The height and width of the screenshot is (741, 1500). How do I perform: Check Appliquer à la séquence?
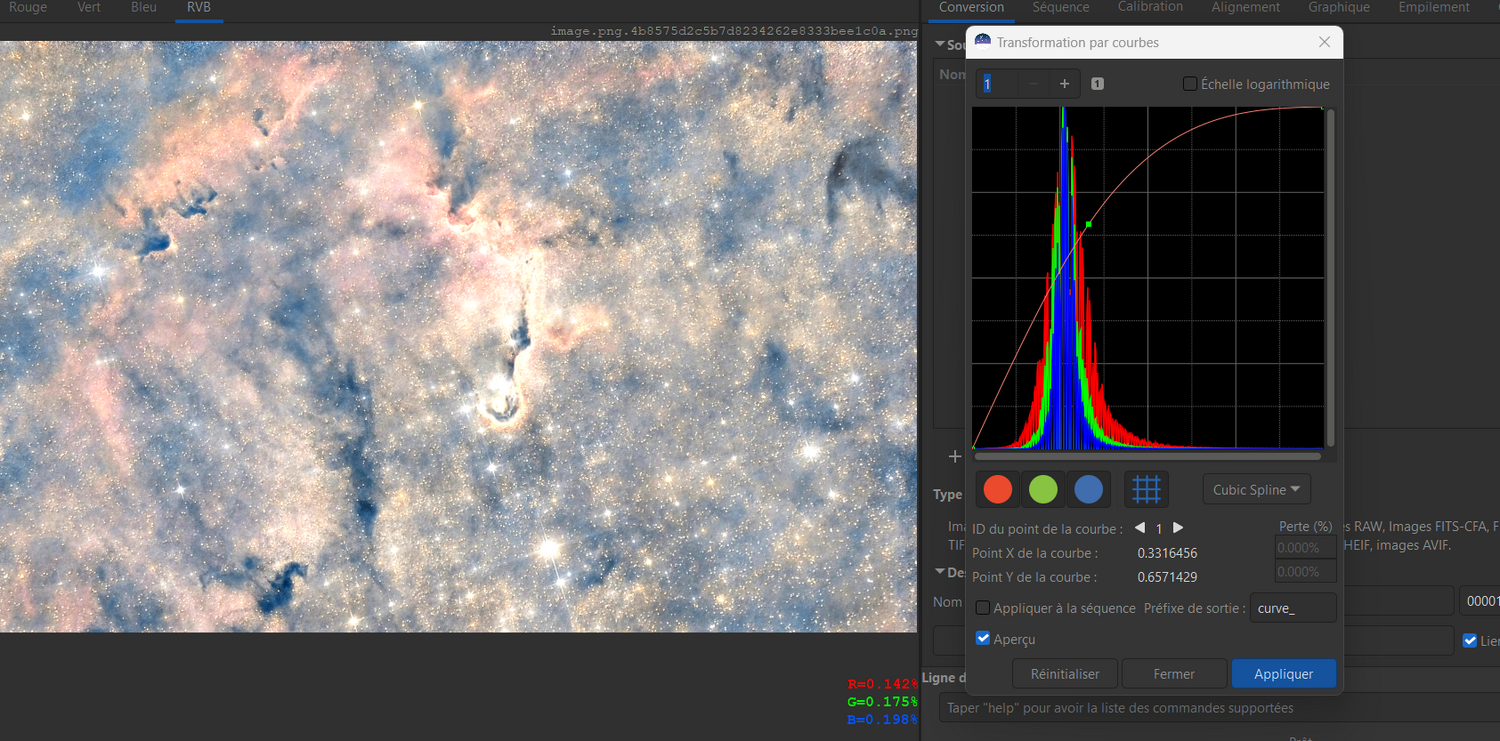coord(983,608)
